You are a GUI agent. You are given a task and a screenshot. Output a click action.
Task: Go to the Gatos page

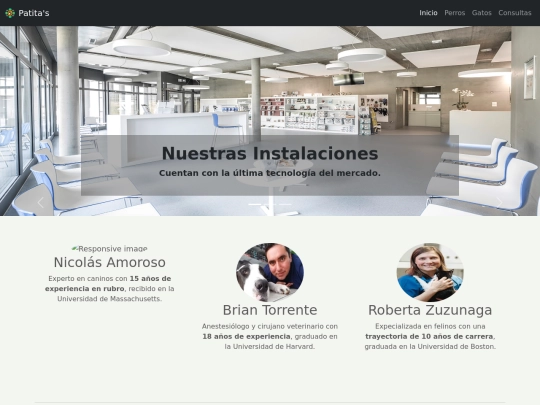point(481,13)
